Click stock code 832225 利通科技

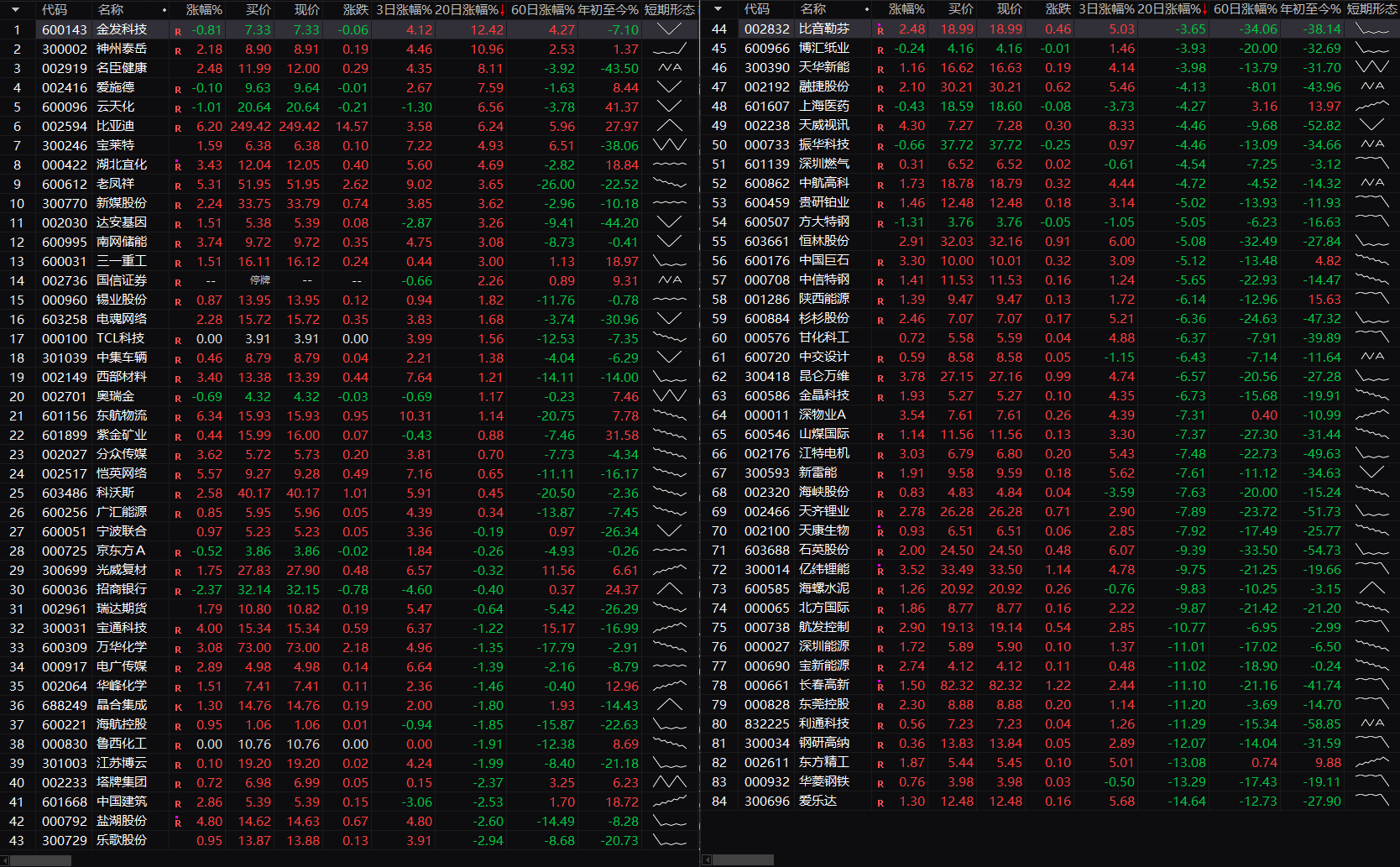coord(767,723)
